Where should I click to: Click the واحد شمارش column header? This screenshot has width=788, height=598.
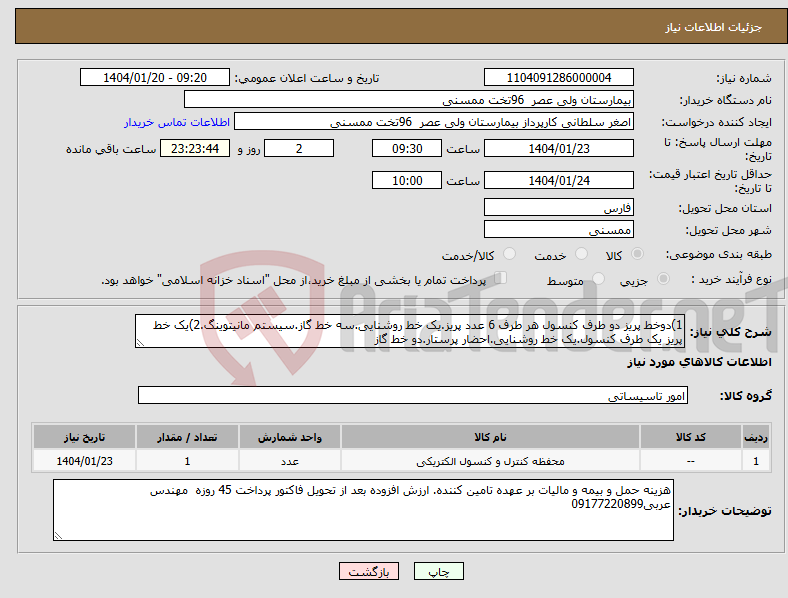point(290,437)
